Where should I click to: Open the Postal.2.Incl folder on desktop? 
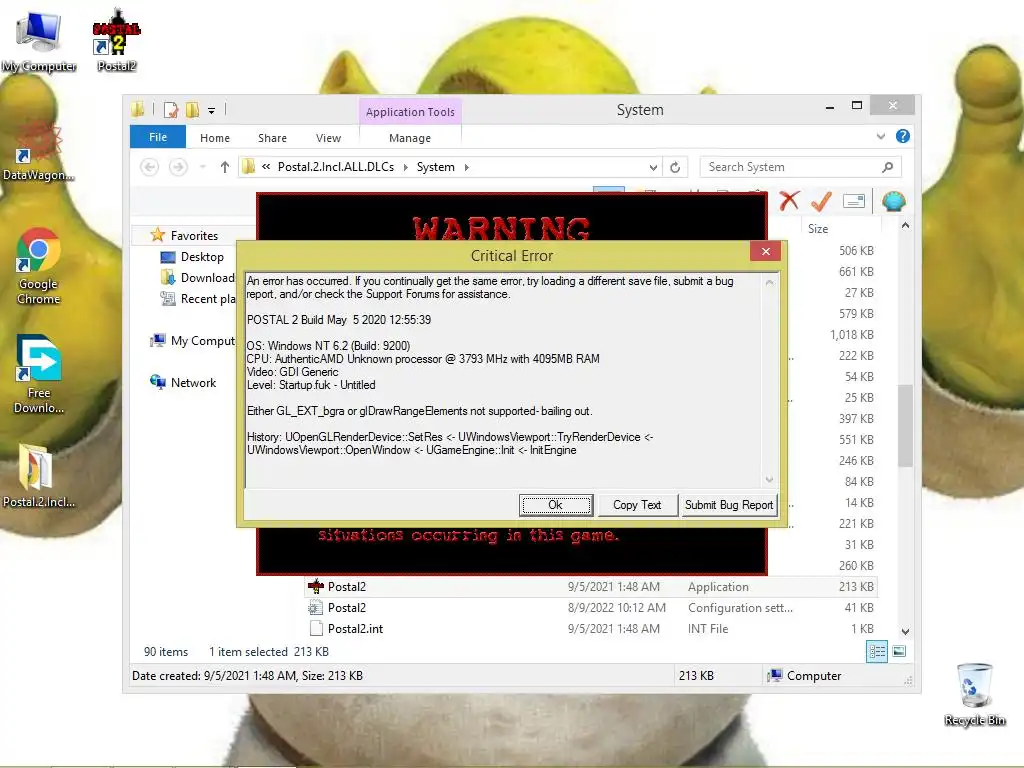pyautogui.click(x=39, y=477)
